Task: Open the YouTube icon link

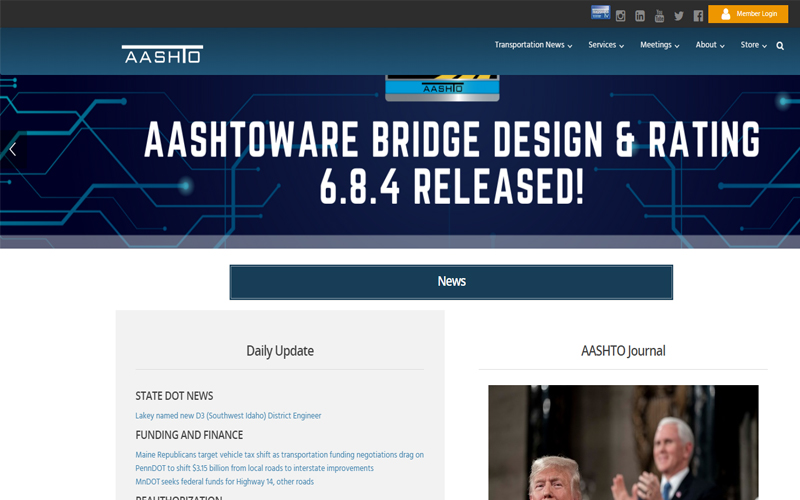Action: tap(660, 15)
